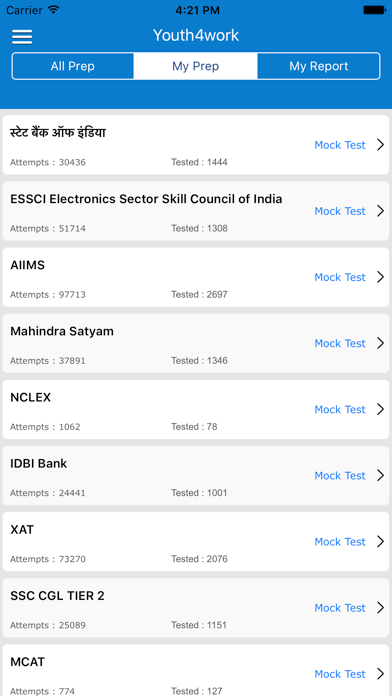Expand the IDBI Bank row chevron arrow

[380, 475]
